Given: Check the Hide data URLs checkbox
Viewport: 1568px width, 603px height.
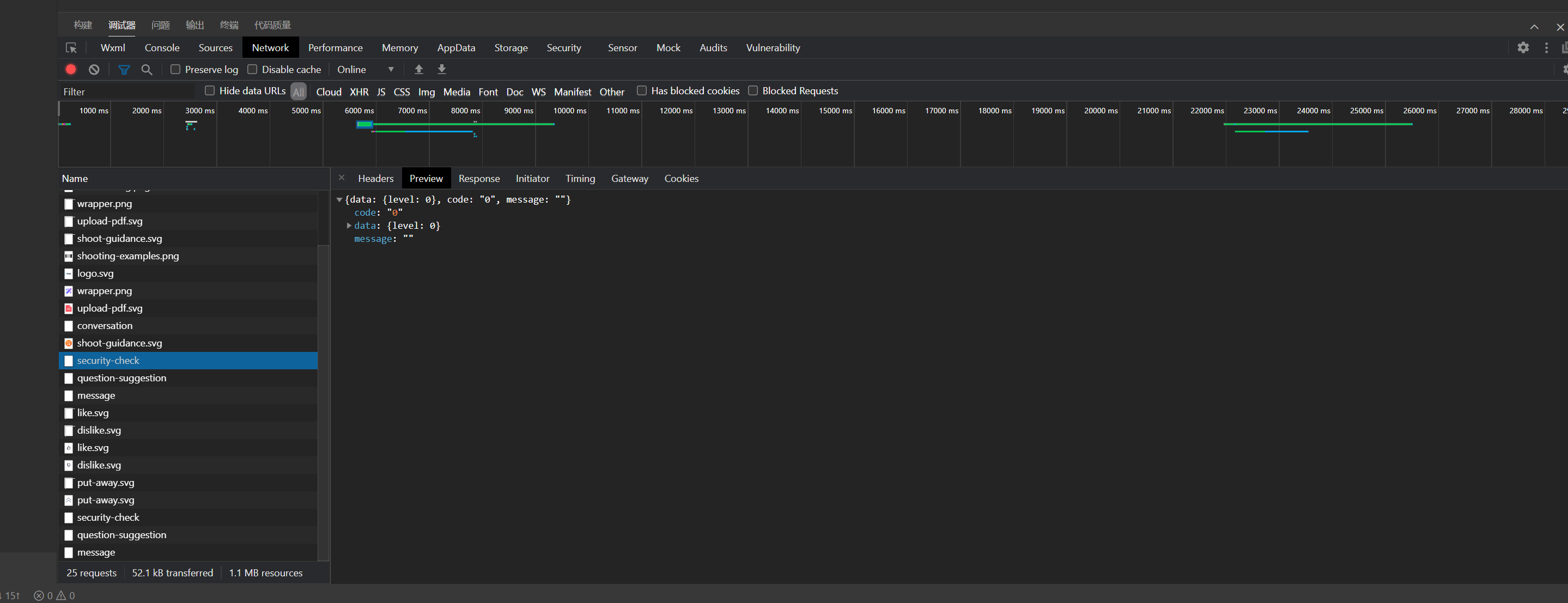Looking at the screenshot, I should click(x=210, y=90).
